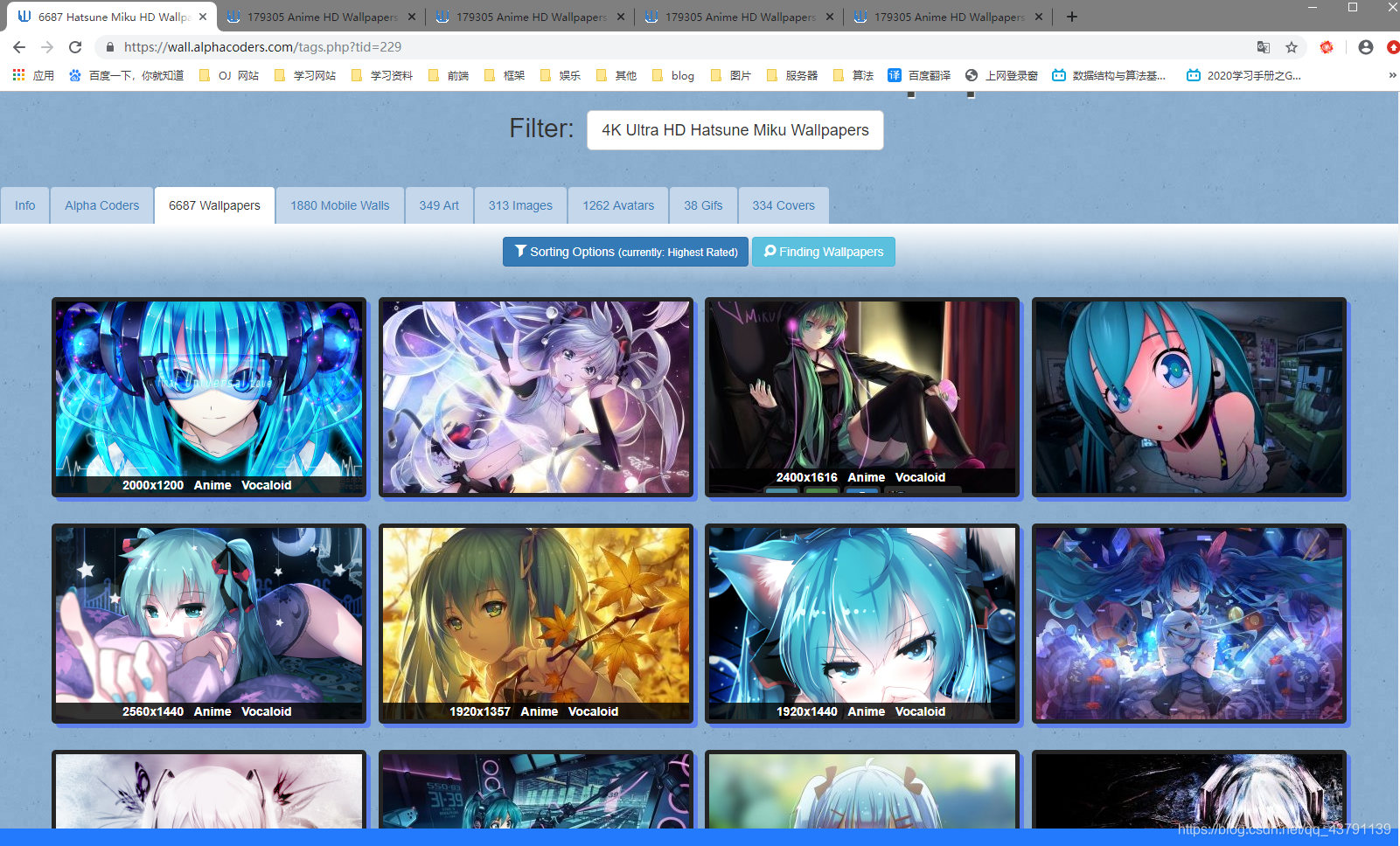Open the 服务器 bookmark folder
The height and width of the screenshot is (846, 1400).
coord(792,76)
